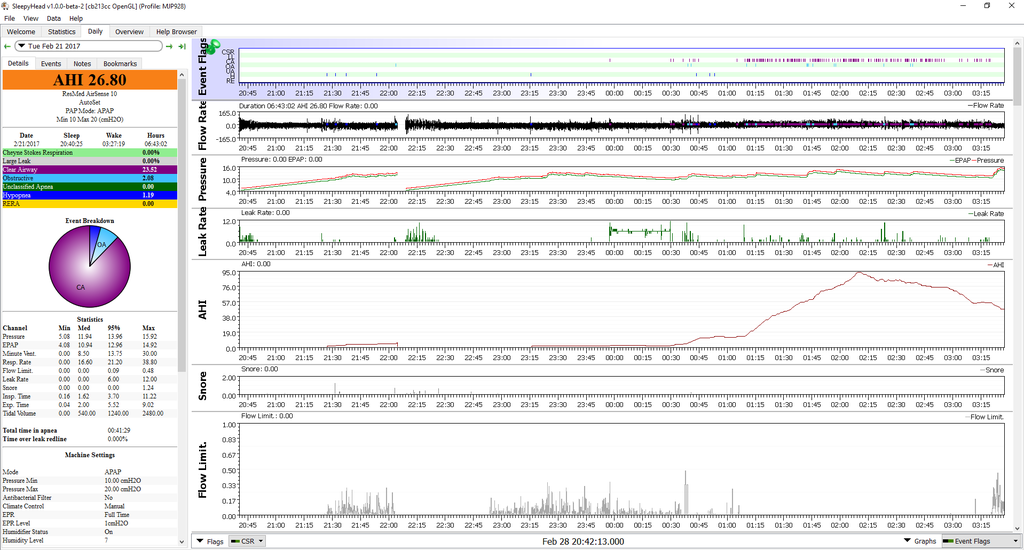Viewport: 1024px width, 550px height.
Task: Click the Obstructive row in event summary
Action: pos(88,178)
